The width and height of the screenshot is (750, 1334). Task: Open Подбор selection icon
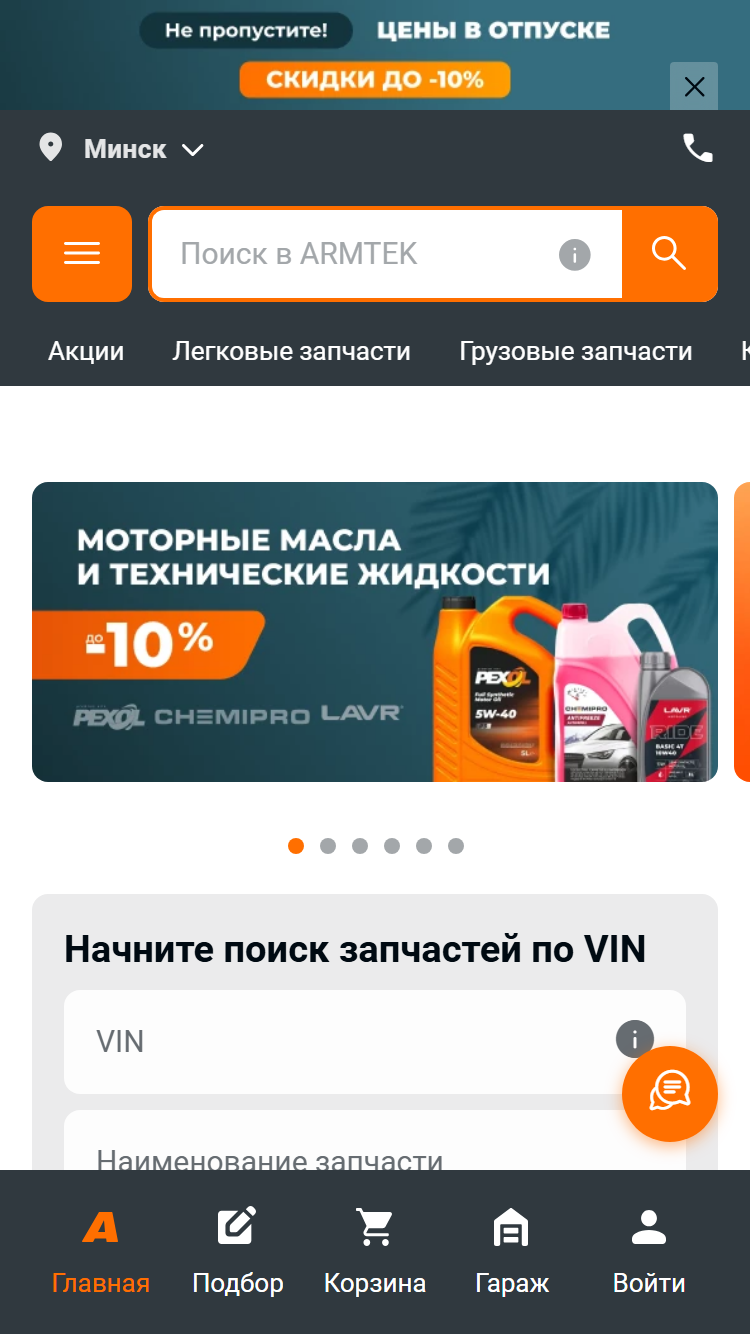237,1227
